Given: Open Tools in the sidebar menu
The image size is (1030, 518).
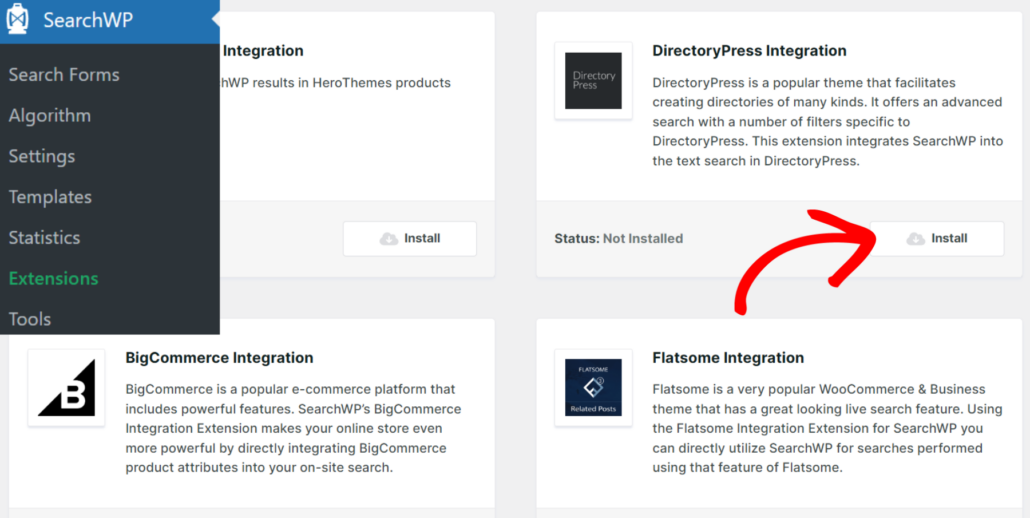Looking at the screenshot, I should click(30, 319).
